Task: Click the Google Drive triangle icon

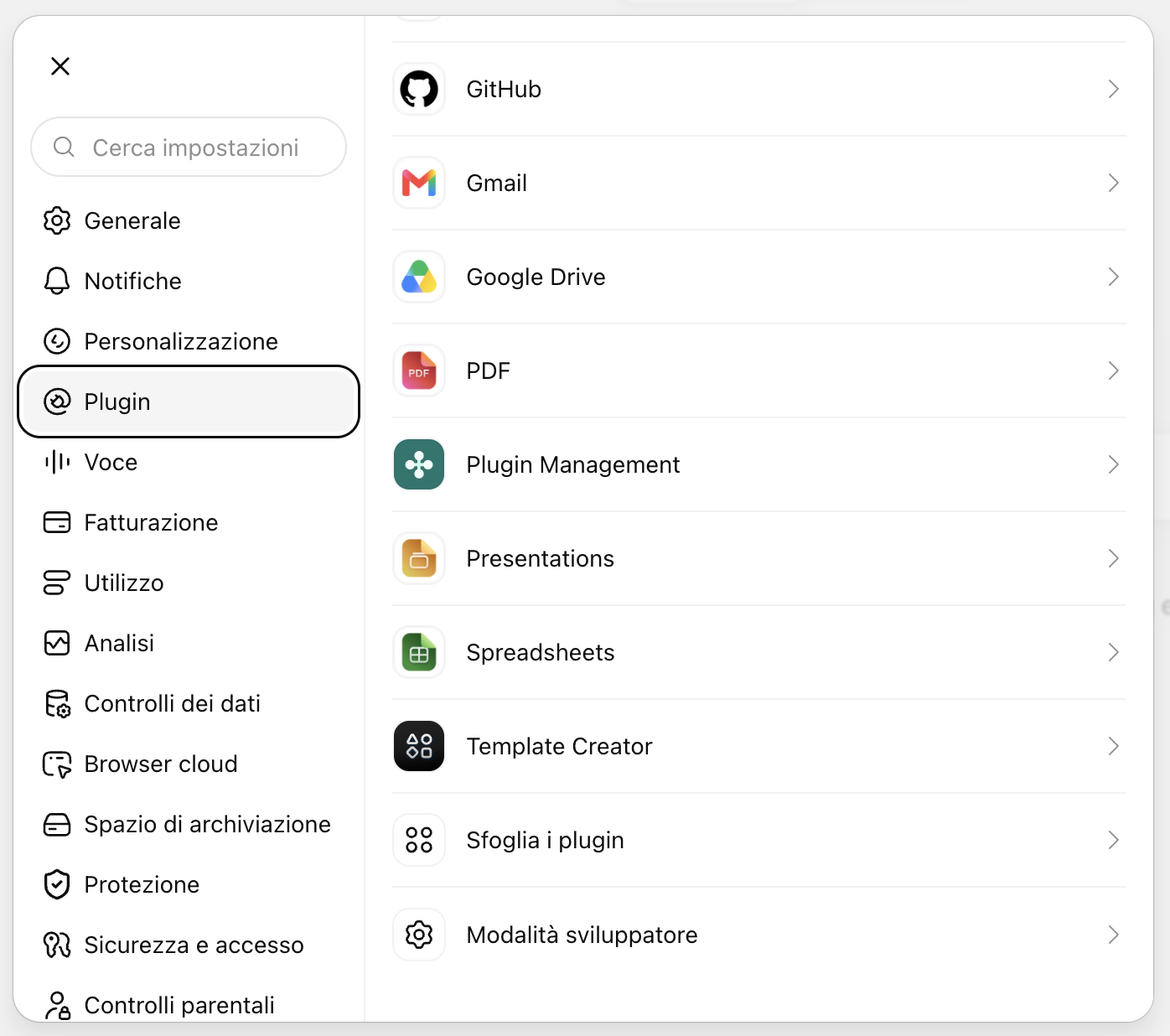Action: click(419, 277)
